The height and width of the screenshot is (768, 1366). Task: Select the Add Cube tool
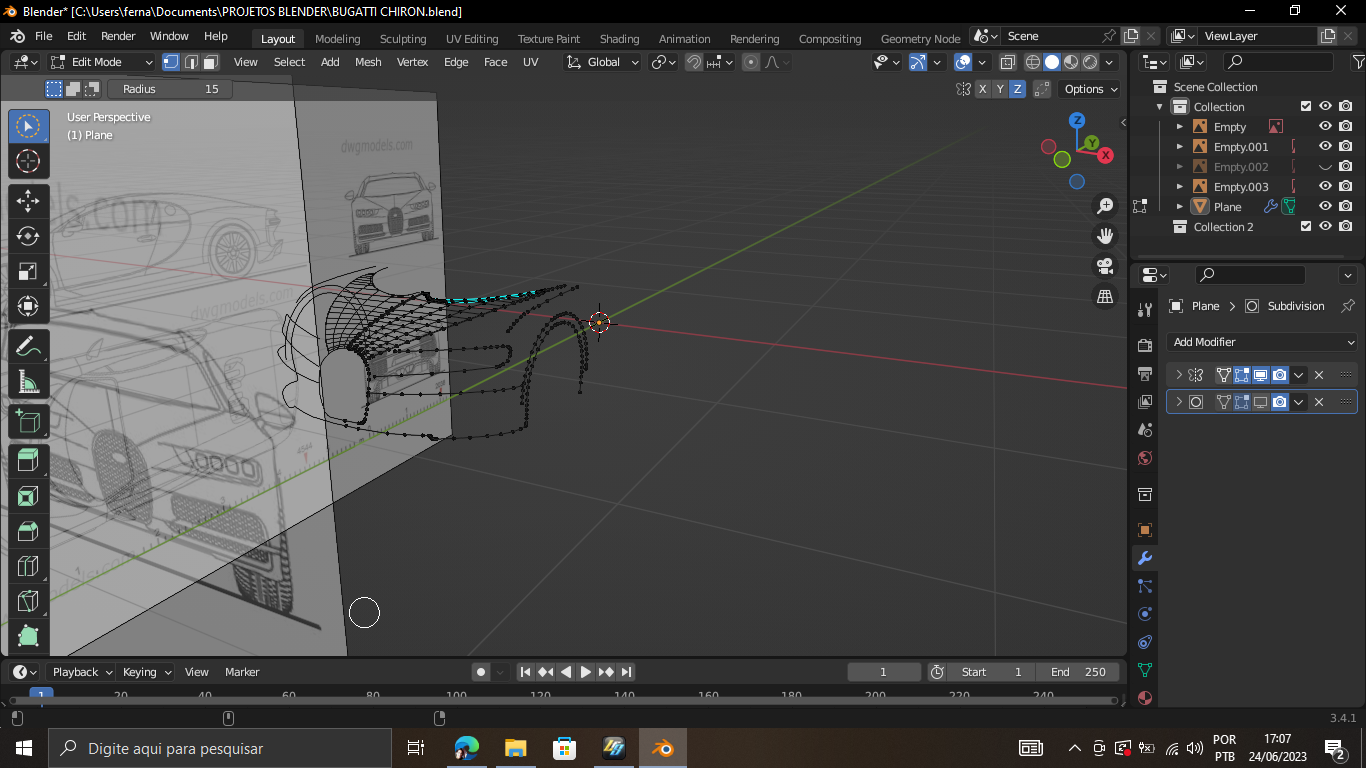coord(28,421)
